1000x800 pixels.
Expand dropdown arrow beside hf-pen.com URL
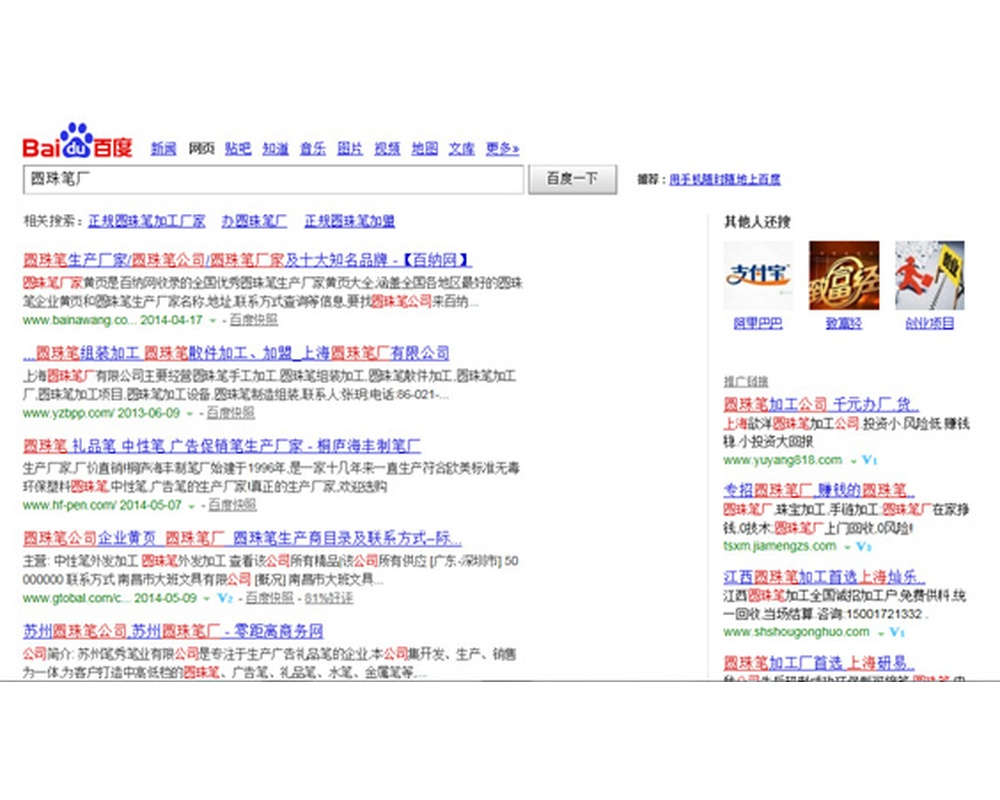[191, 506]
